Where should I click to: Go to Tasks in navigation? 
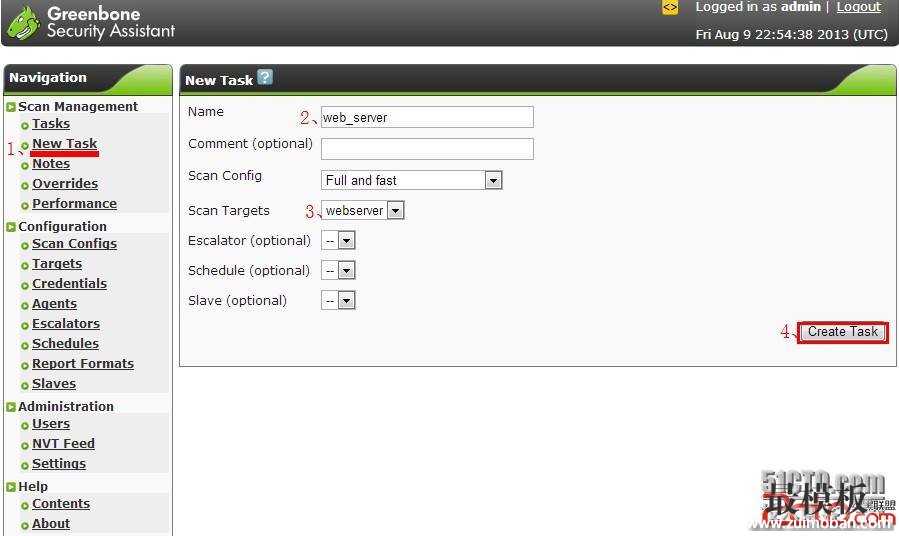51,124
